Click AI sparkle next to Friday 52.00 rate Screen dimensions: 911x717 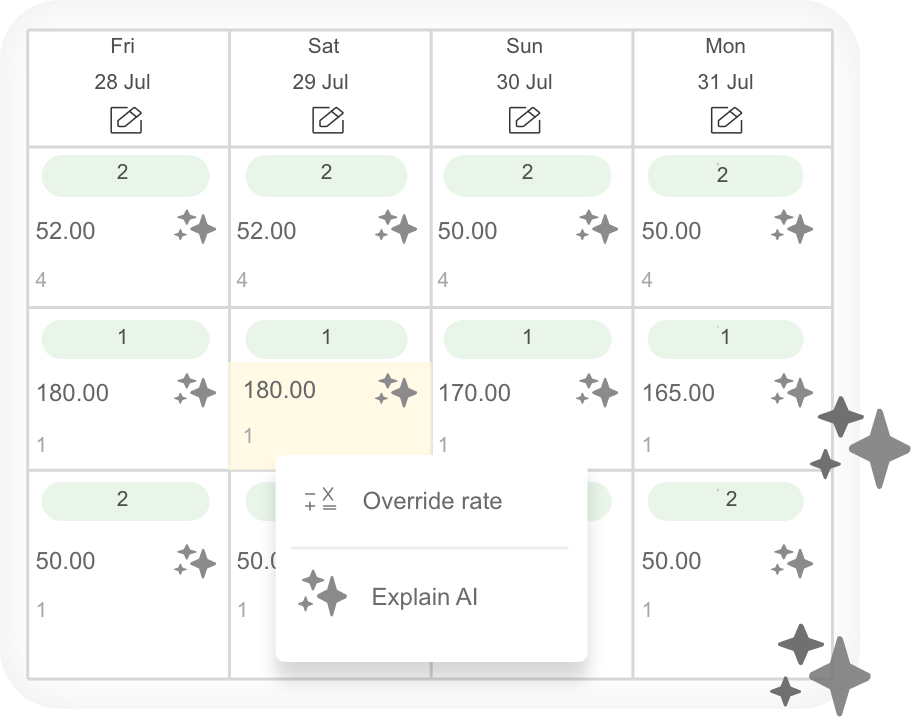click(x=195, y=227)
